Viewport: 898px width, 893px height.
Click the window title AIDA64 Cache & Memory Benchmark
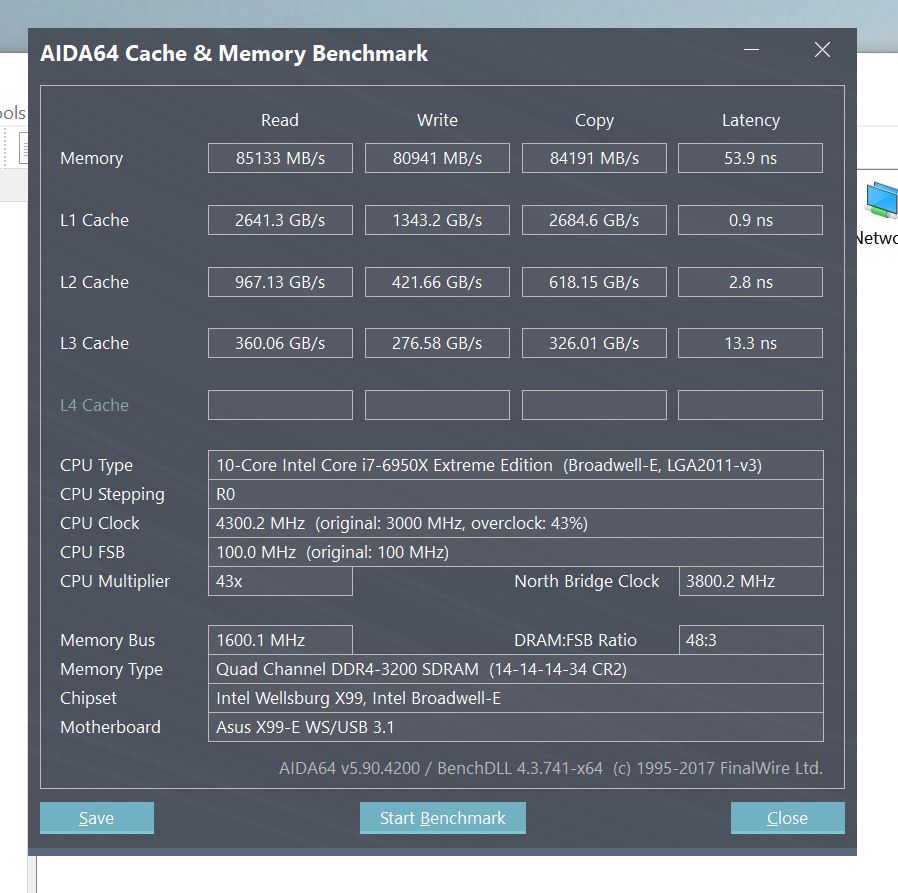click(x=234, y=53)
